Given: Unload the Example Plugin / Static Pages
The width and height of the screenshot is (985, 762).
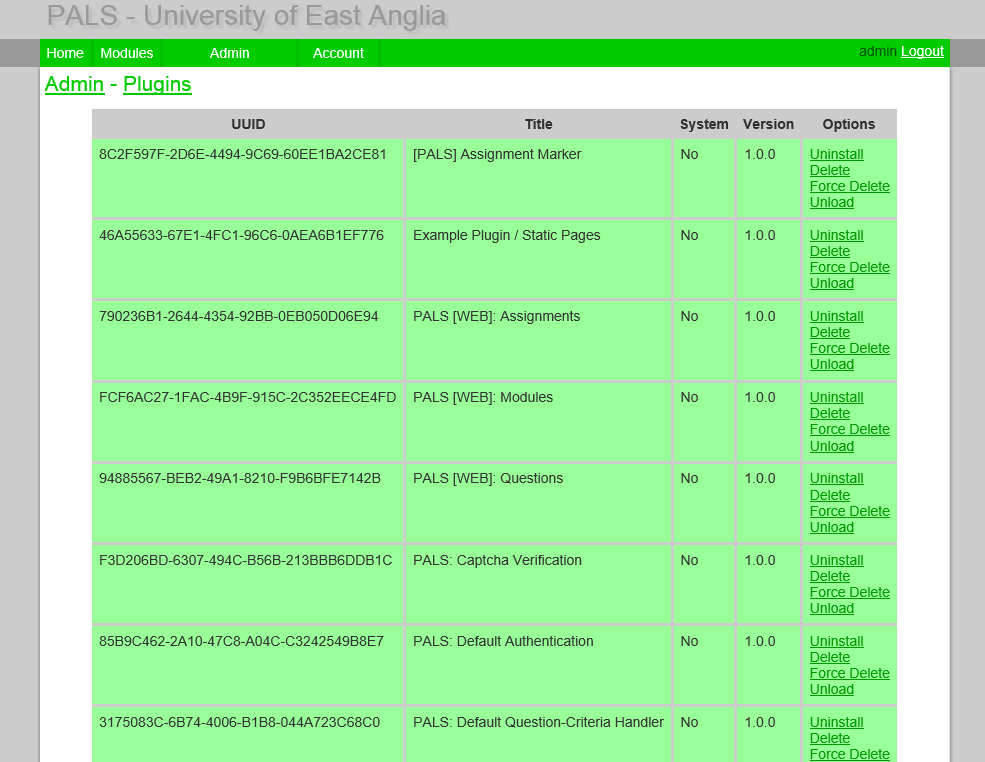Looking at the screenshot, I should click(831, 283).
